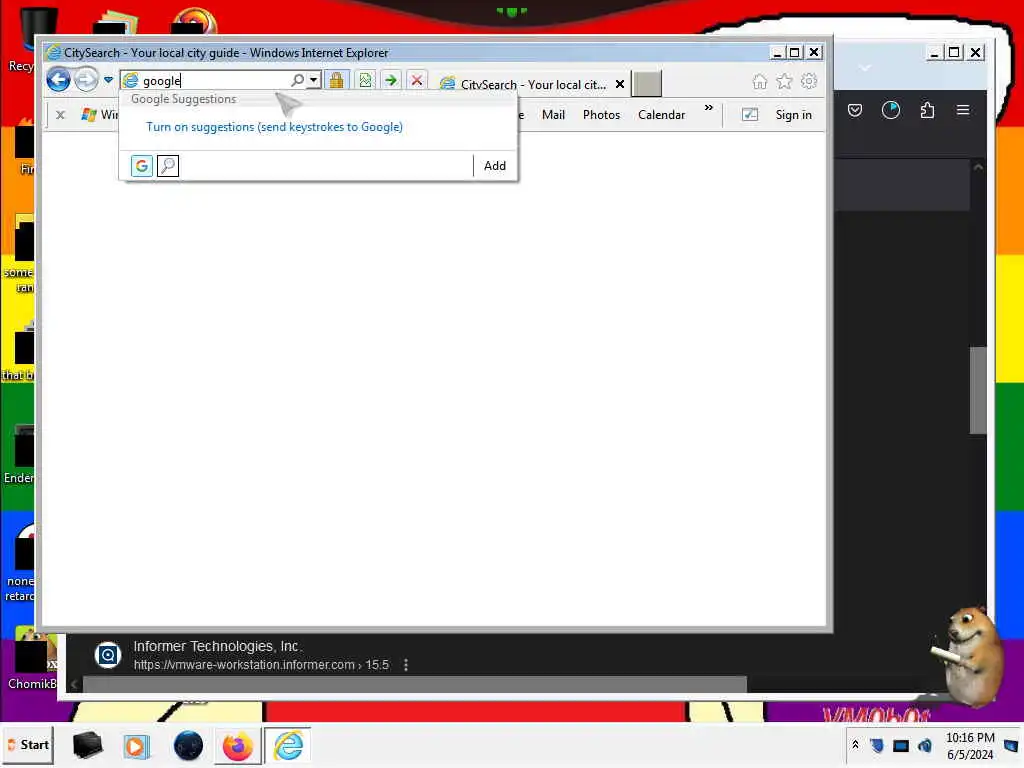Viewport: 1024px width, 768px height.
Task: Click the checkmark options icon beside Sign in
Action: coord(750,115)
